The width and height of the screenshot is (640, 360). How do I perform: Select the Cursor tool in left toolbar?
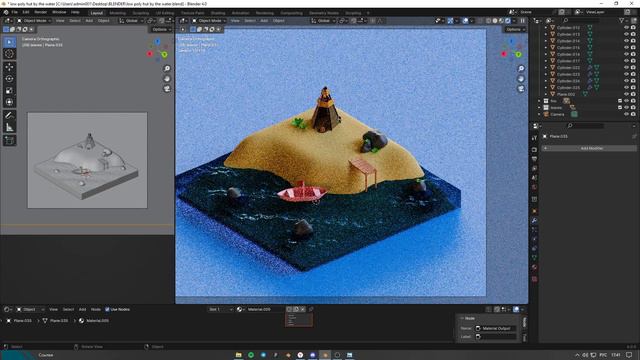9,54
